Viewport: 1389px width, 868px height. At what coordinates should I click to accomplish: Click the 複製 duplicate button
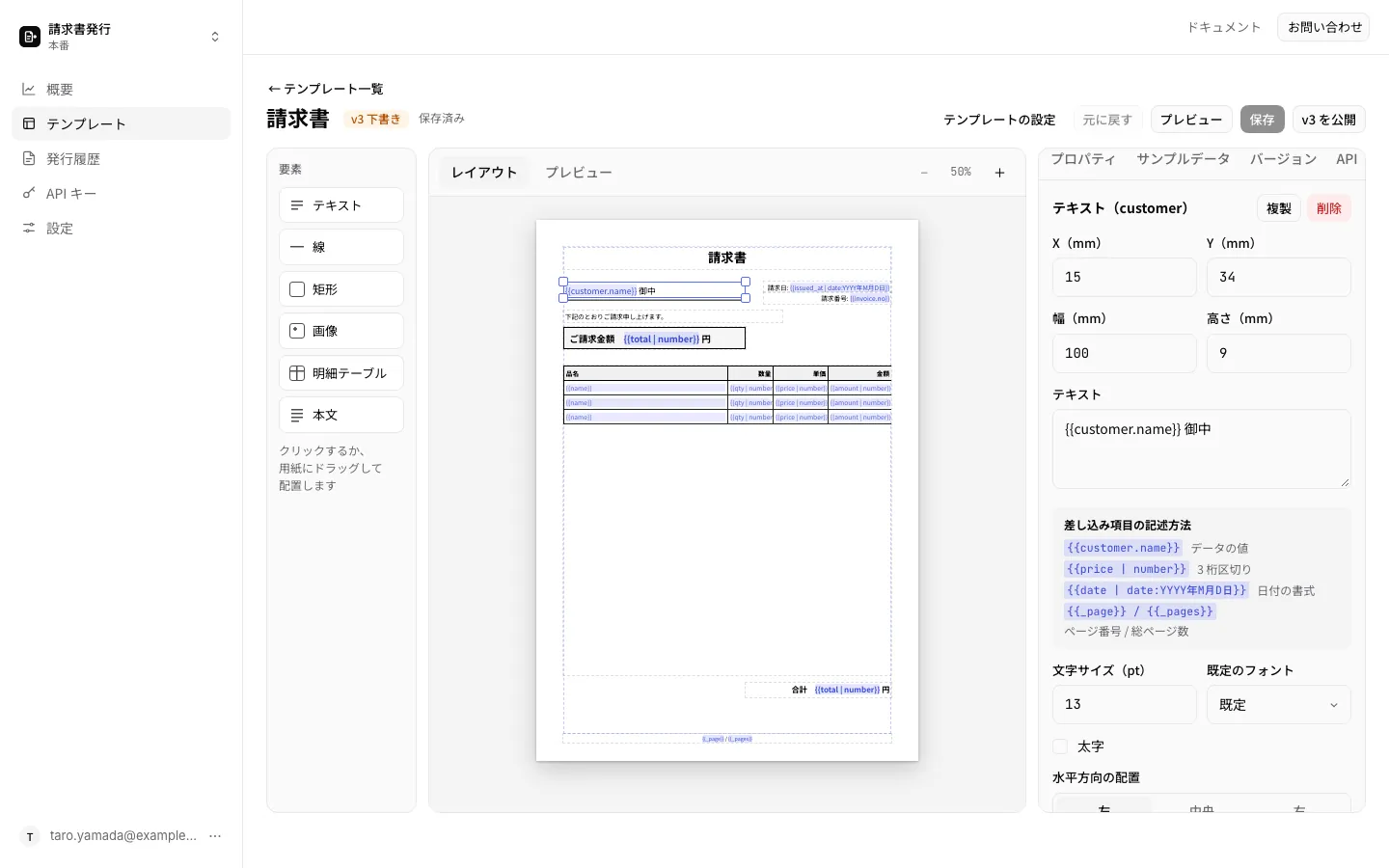point(1279,208)
